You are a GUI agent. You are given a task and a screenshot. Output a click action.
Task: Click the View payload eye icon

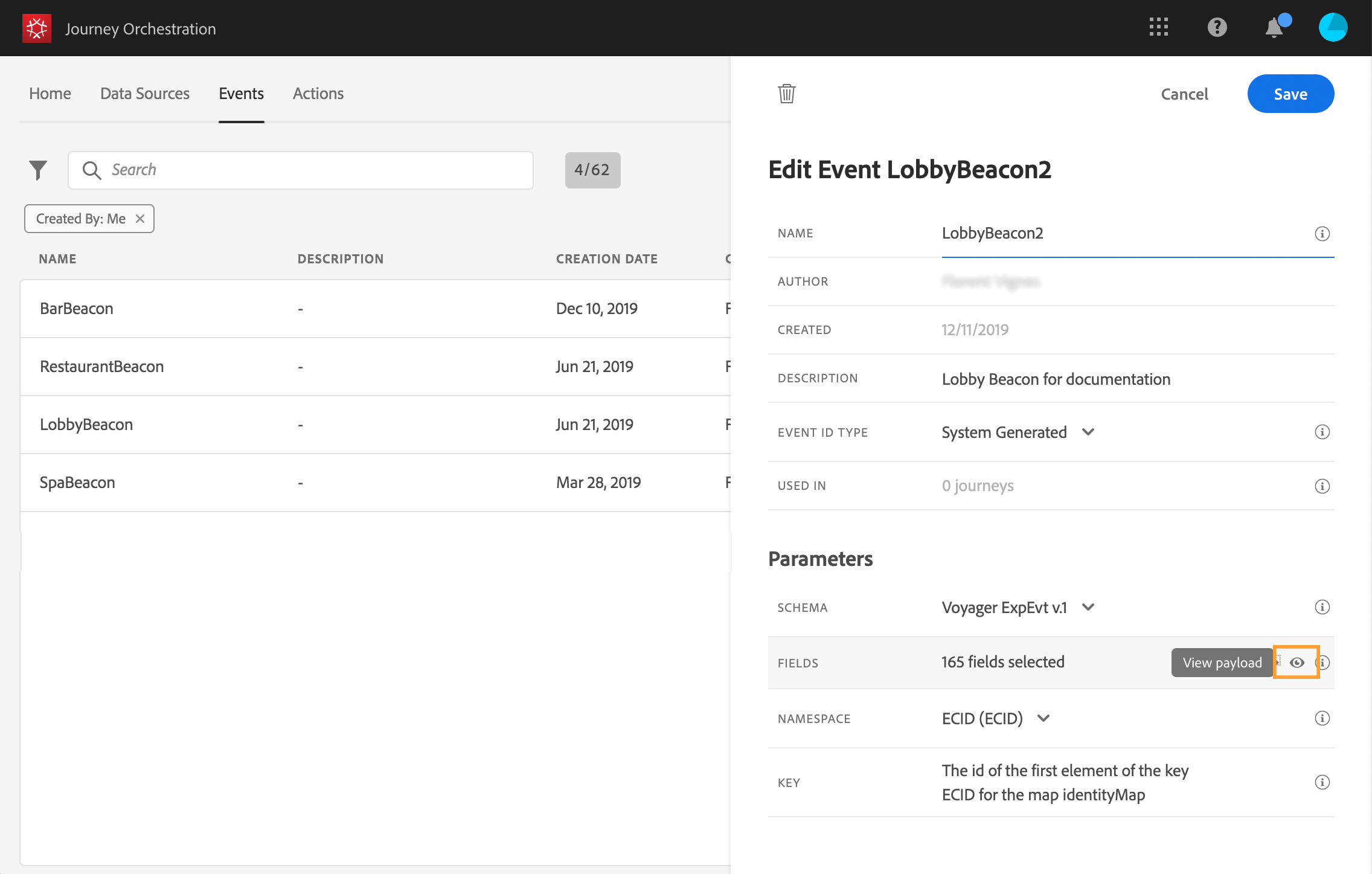click(x=1297, y=663)
